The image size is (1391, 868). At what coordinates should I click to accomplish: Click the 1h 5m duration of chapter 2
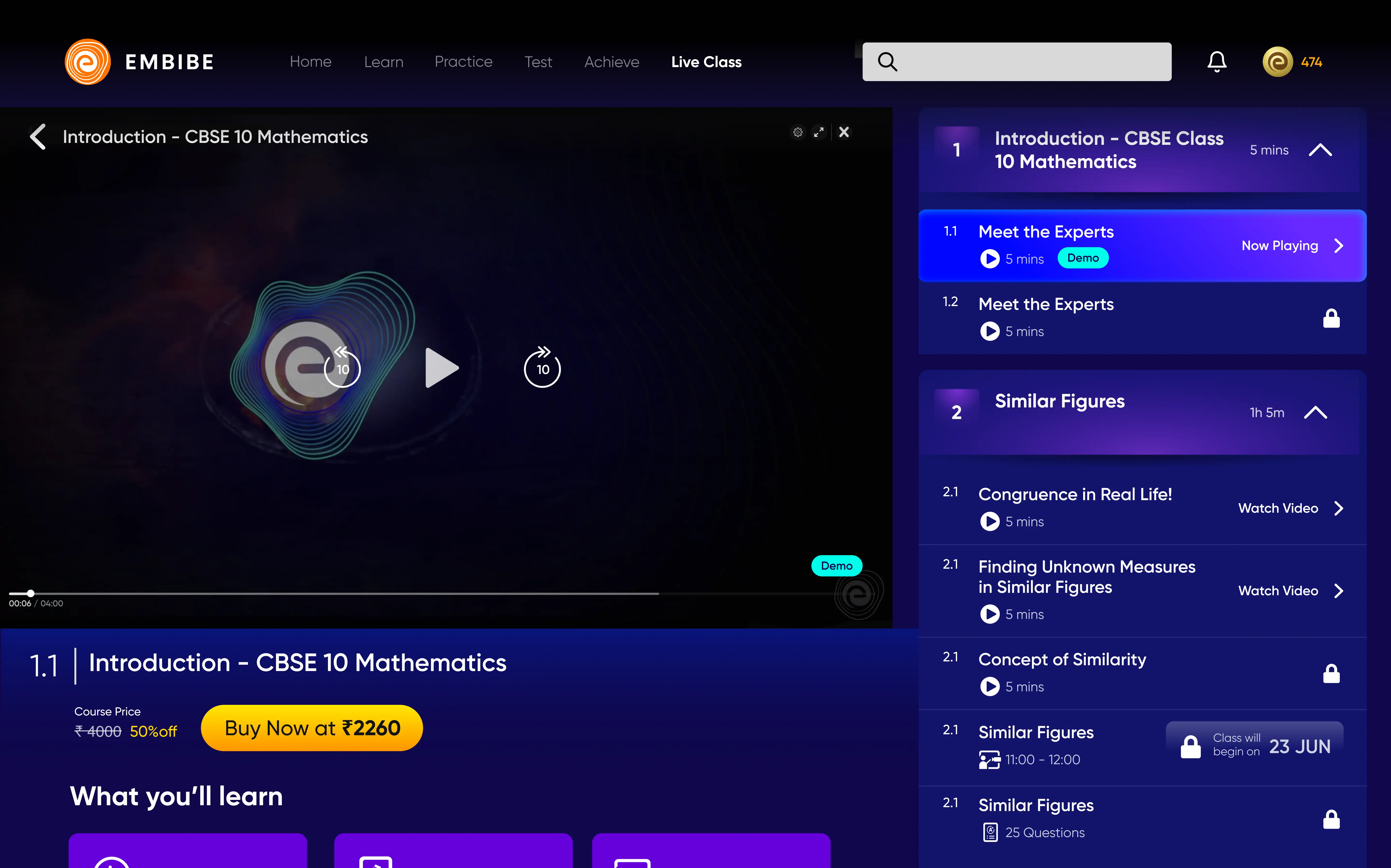[x=1266, y=412]
